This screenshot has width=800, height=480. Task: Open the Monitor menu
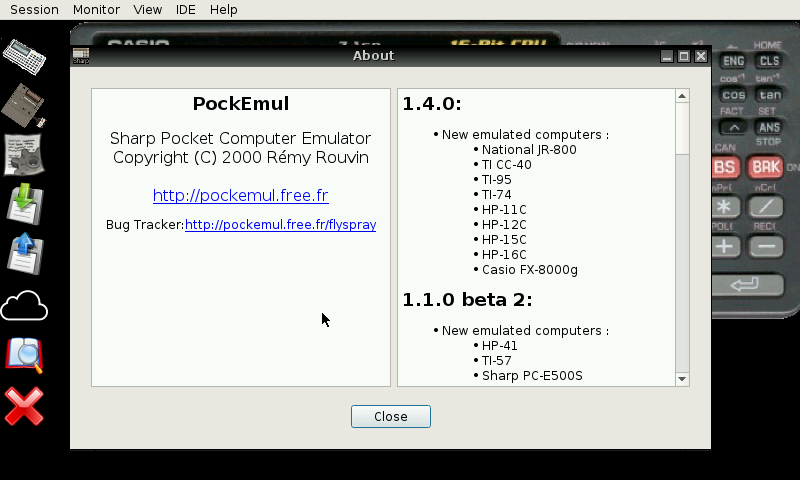(x=96, y=10)
